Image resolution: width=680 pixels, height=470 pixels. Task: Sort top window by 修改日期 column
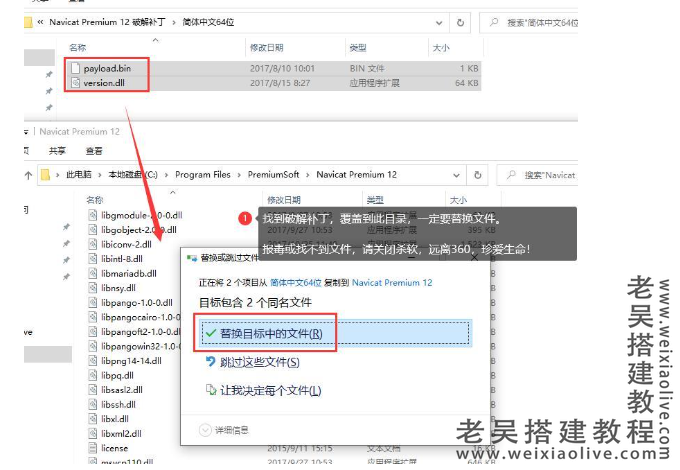(267, 48)
